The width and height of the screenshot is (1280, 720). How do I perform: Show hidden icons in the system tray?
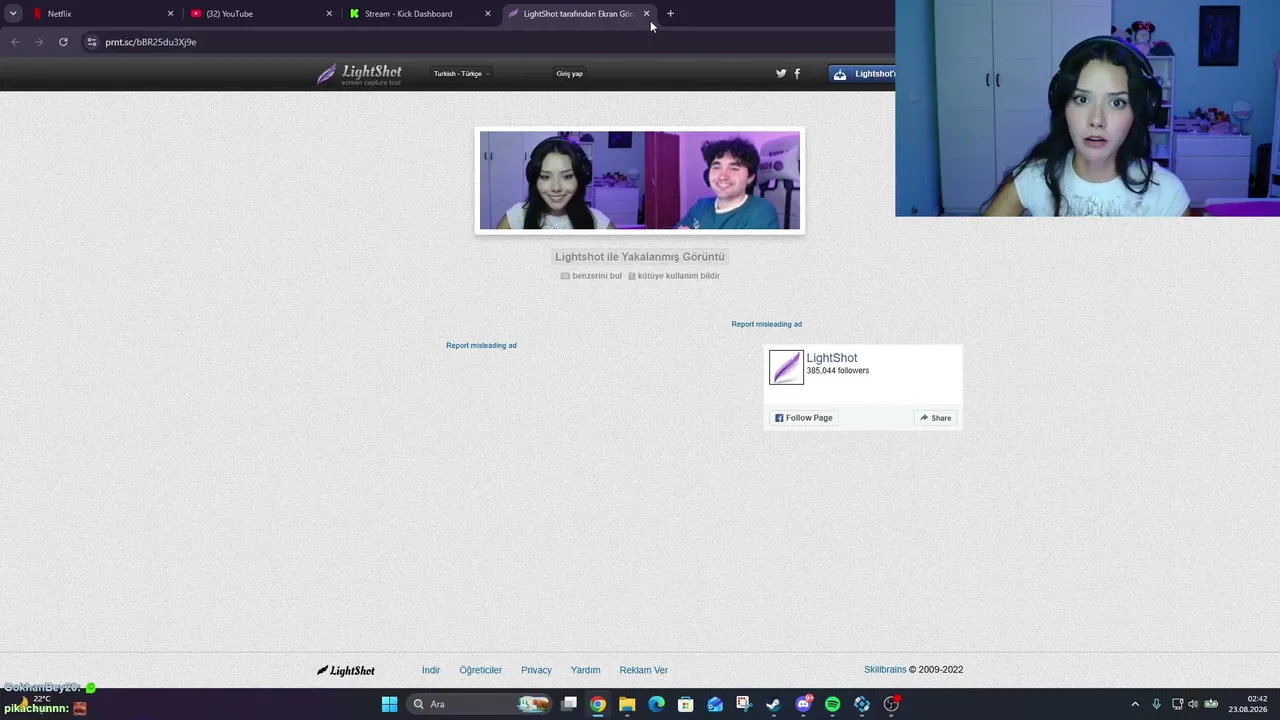pos(1135,704)
